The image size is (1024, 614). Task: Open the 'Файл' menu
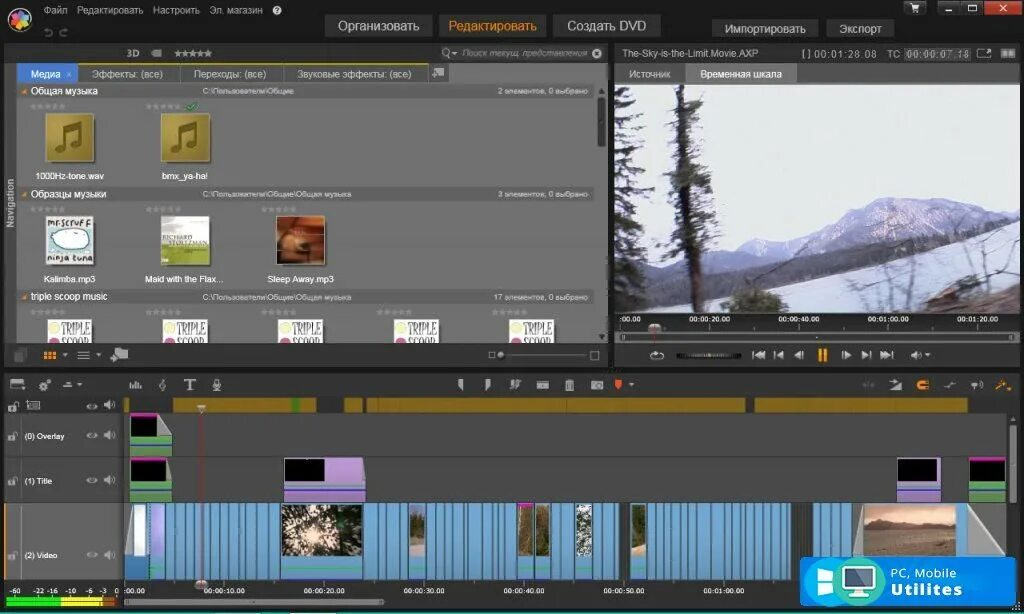point(56,10)
